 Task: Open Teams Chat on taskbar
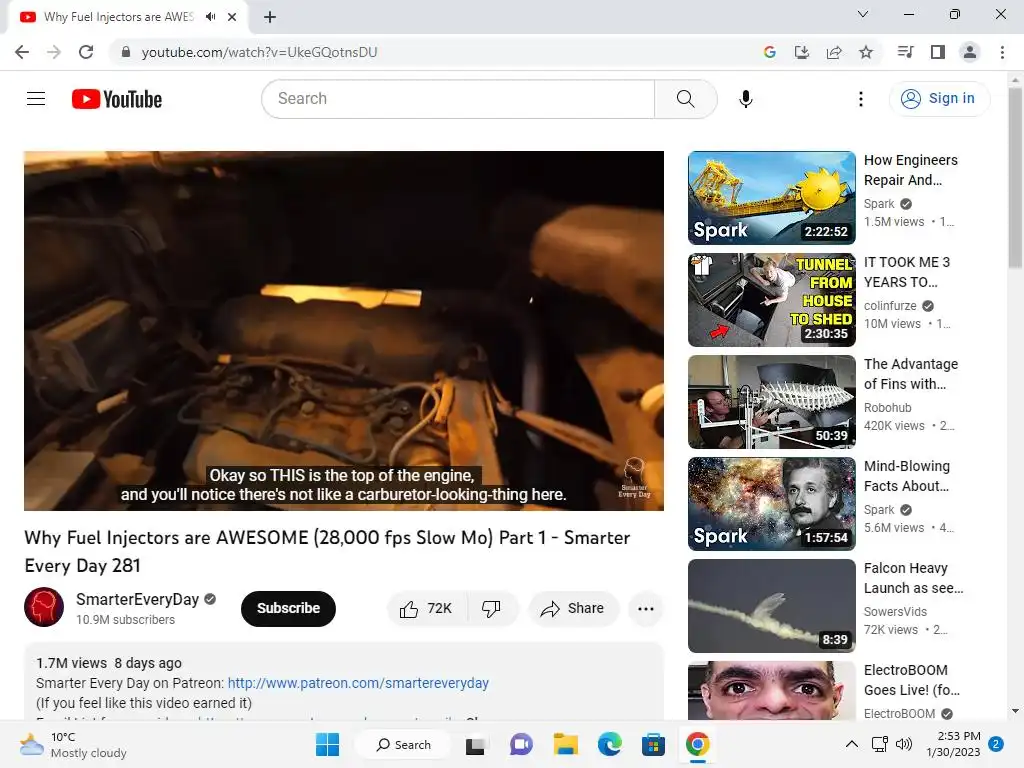tap(520, 744)
